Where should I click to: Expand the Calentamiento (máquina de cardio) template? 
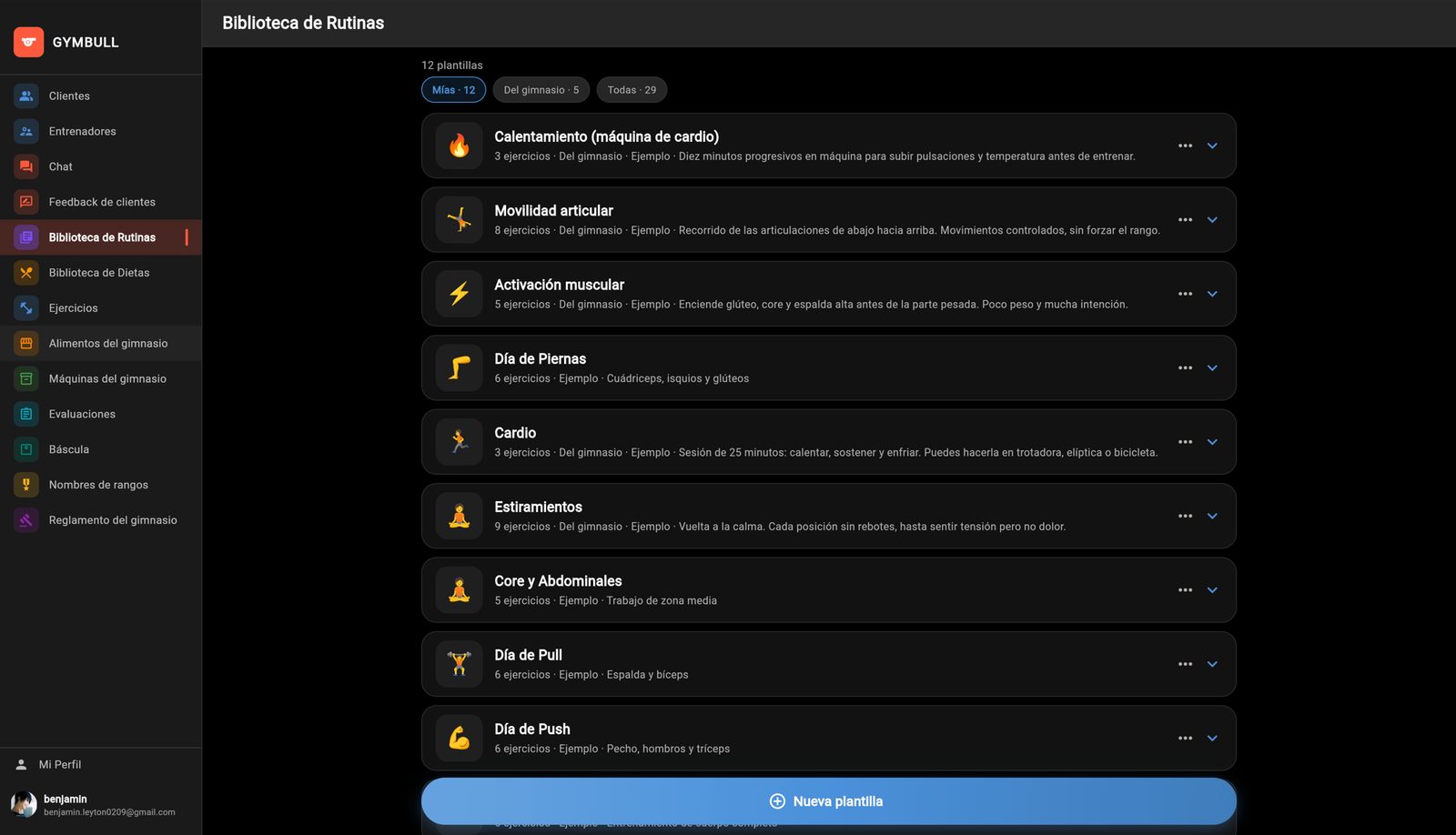coord(1212,146)
